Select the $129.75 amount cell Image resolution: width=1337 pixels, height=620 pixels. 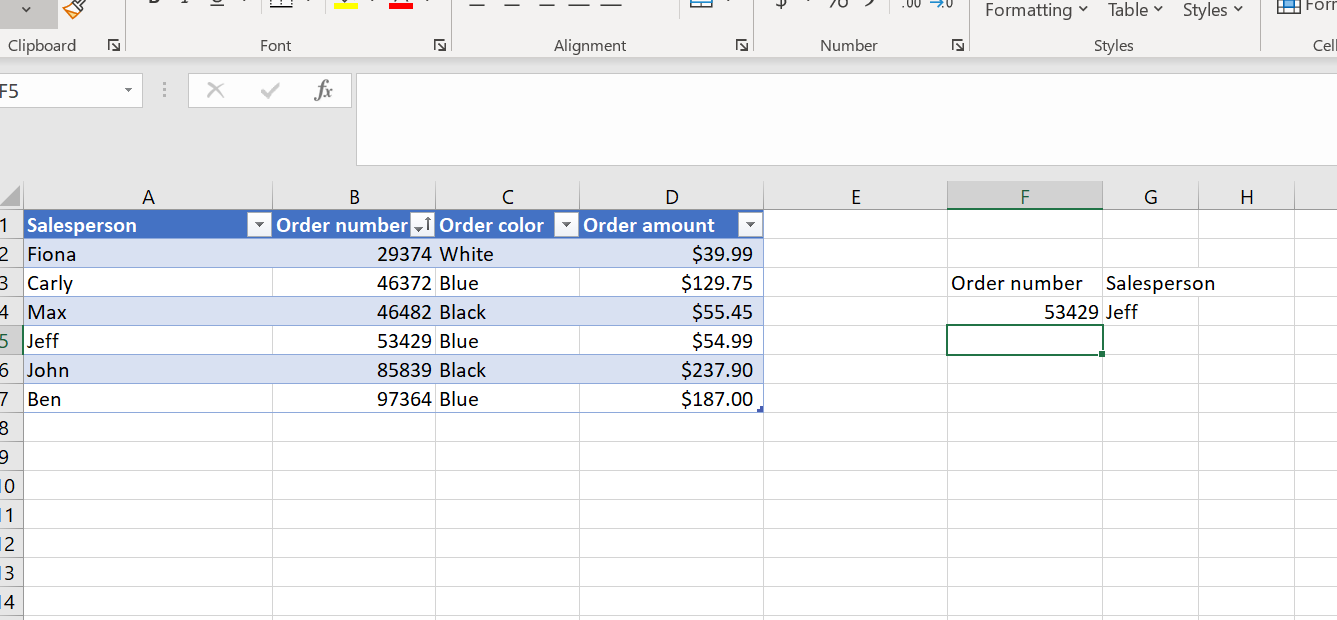click(671, 283)
